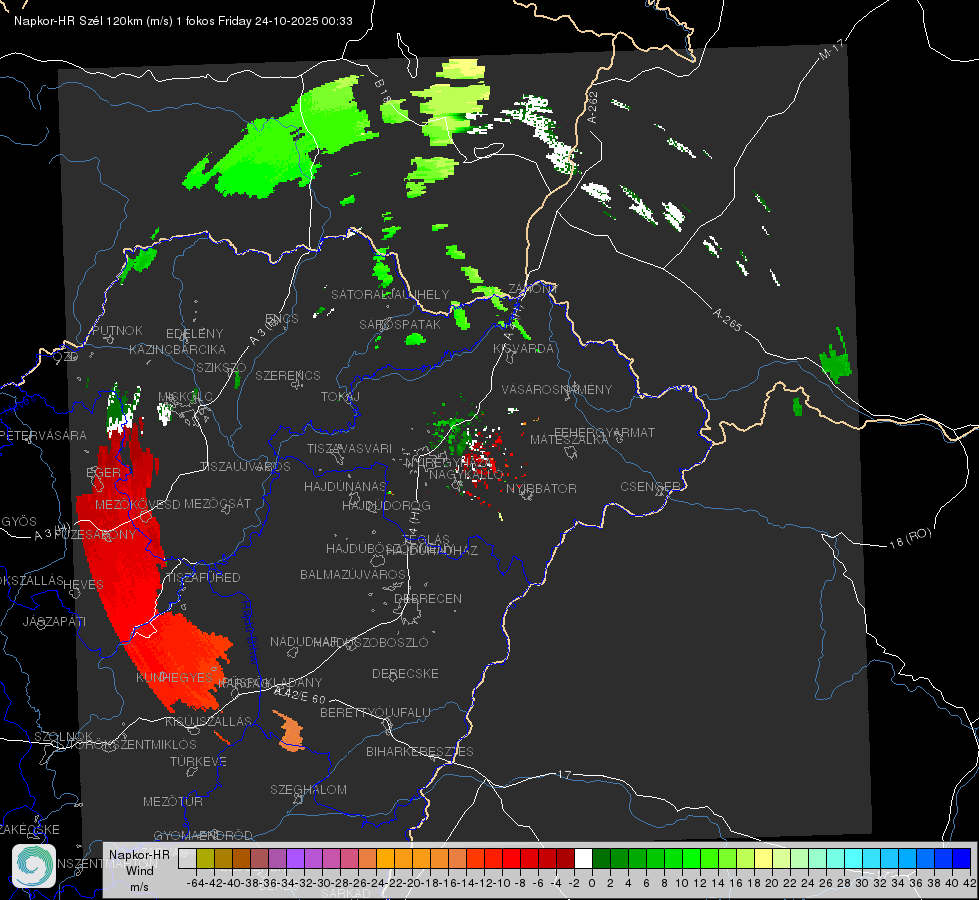Viewport: 979px width, 900px height.
Task: Pick the bright yellow 18 legend swatch
Action: [x=764, y=858]
